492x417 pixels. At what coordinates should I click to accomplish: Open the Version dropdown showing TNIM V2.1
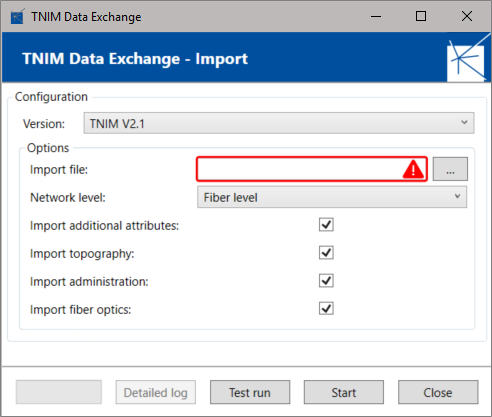(279, 123)
